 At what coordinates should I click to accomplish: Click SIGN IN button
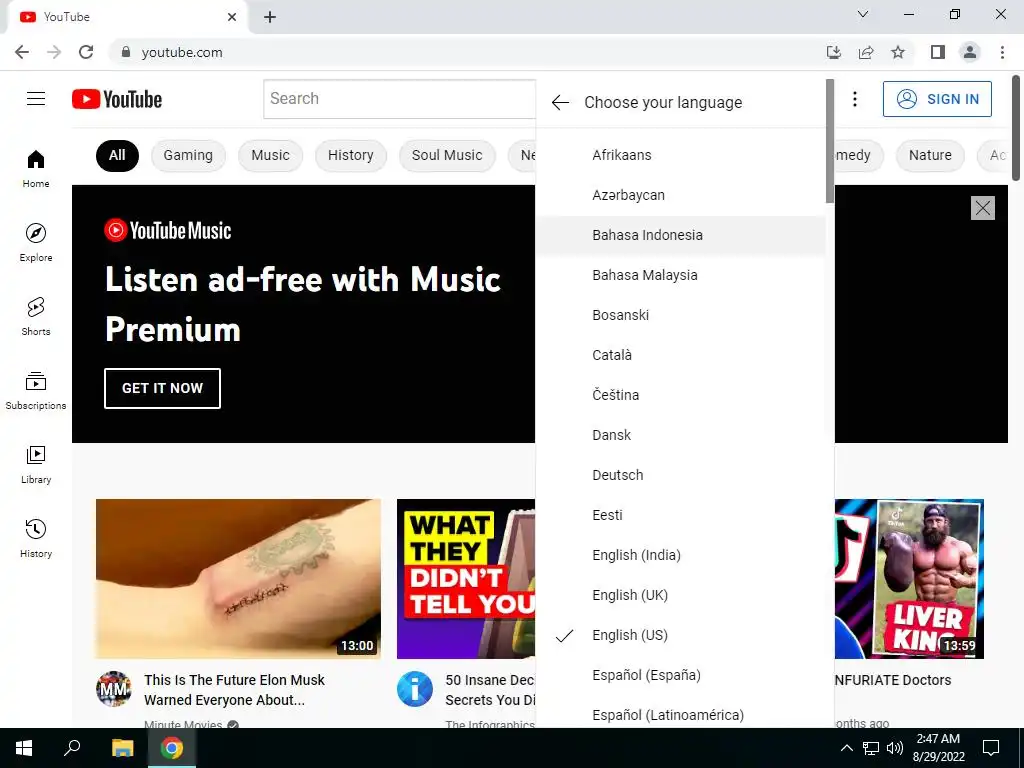point(937,99)
